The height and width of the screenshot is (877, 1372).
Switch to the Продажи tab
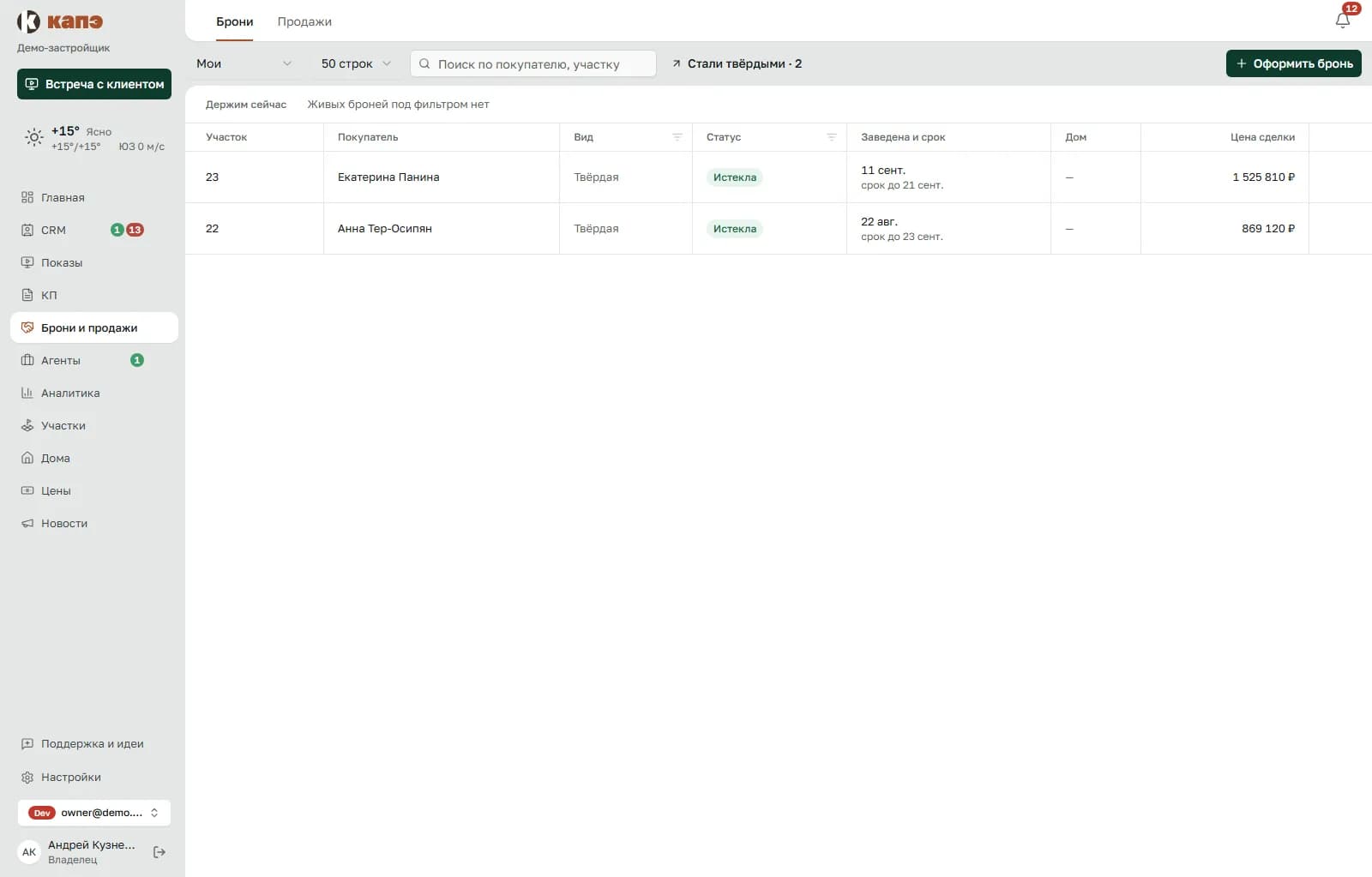pos(304,21)
